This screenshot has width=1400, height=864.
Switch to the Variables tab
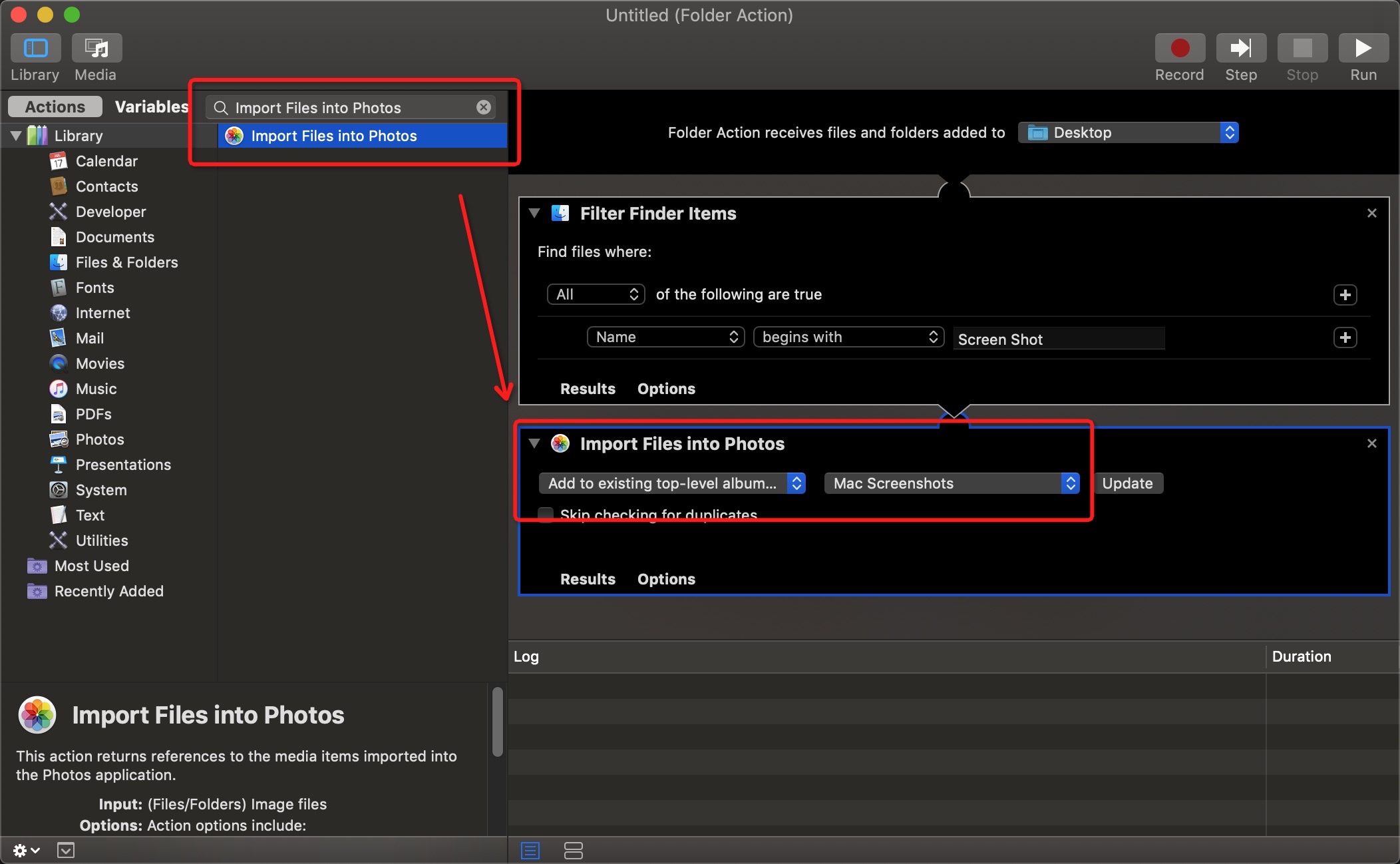point(151,107)
